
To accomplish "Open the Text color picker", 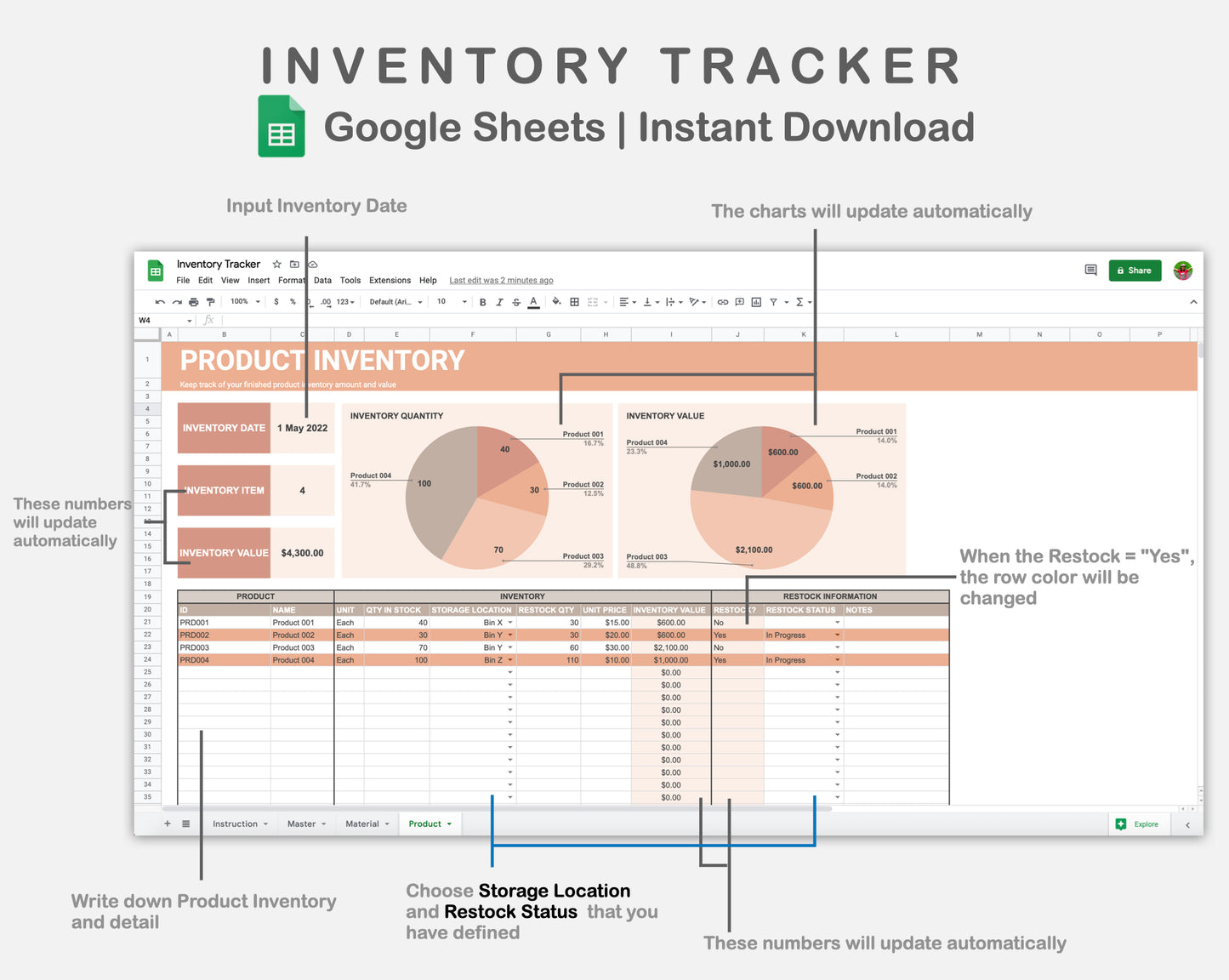I will click(532, 302).
